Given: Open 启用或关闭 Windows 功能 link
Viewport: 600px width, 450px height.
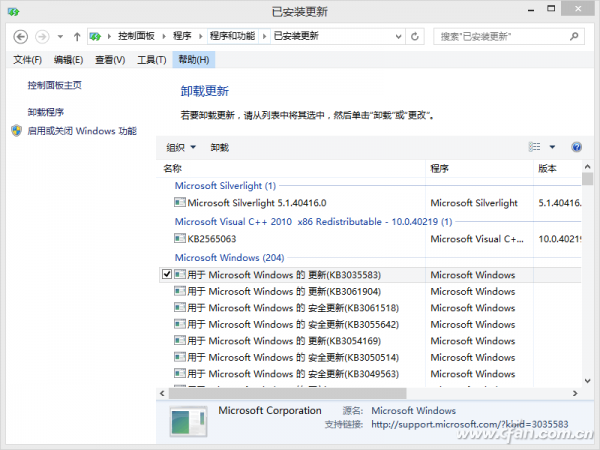Looking at the screenshot, I should click(x=82, y=131).
